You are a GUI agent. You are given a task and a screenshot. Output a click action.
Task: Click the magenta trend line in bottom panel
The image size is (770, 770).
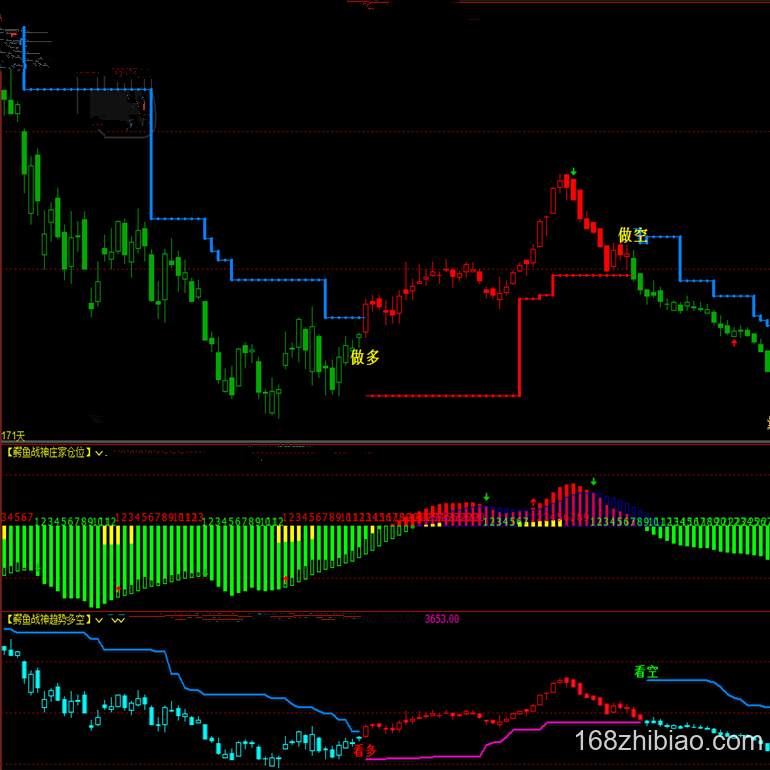pos(580,722)
